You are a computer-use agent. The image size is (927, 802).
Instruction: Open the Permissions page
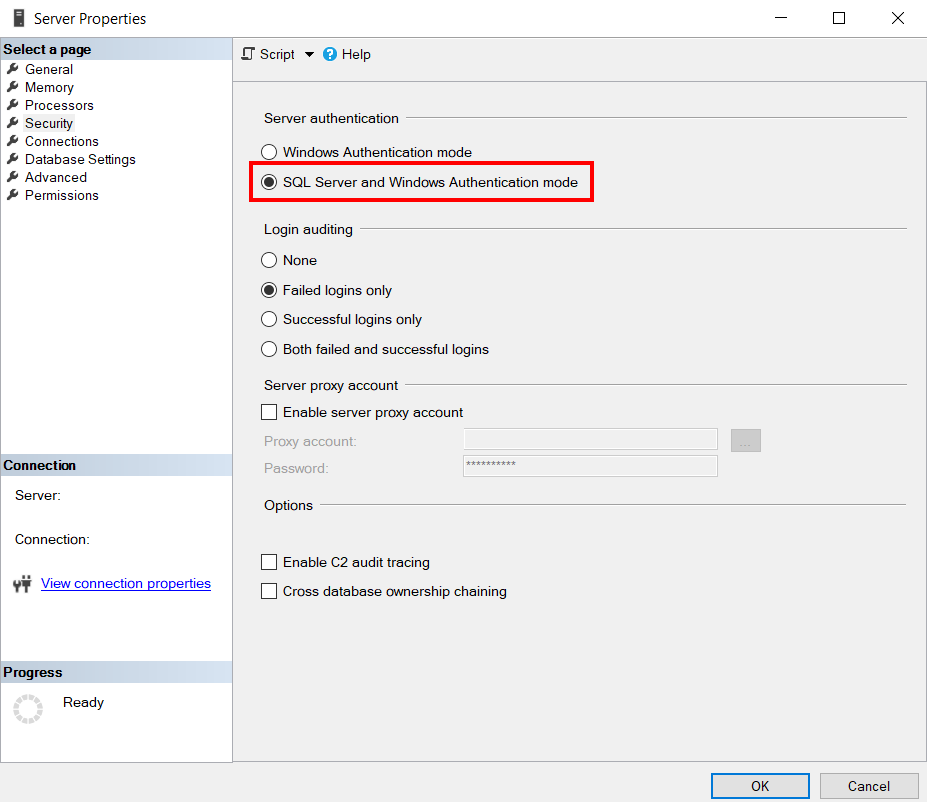point(61,196)
